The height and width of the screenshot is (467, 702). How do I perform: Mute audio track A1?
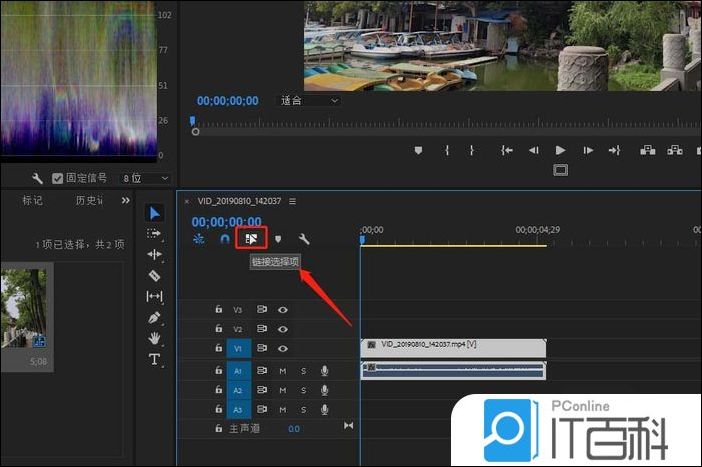[283, 370]
